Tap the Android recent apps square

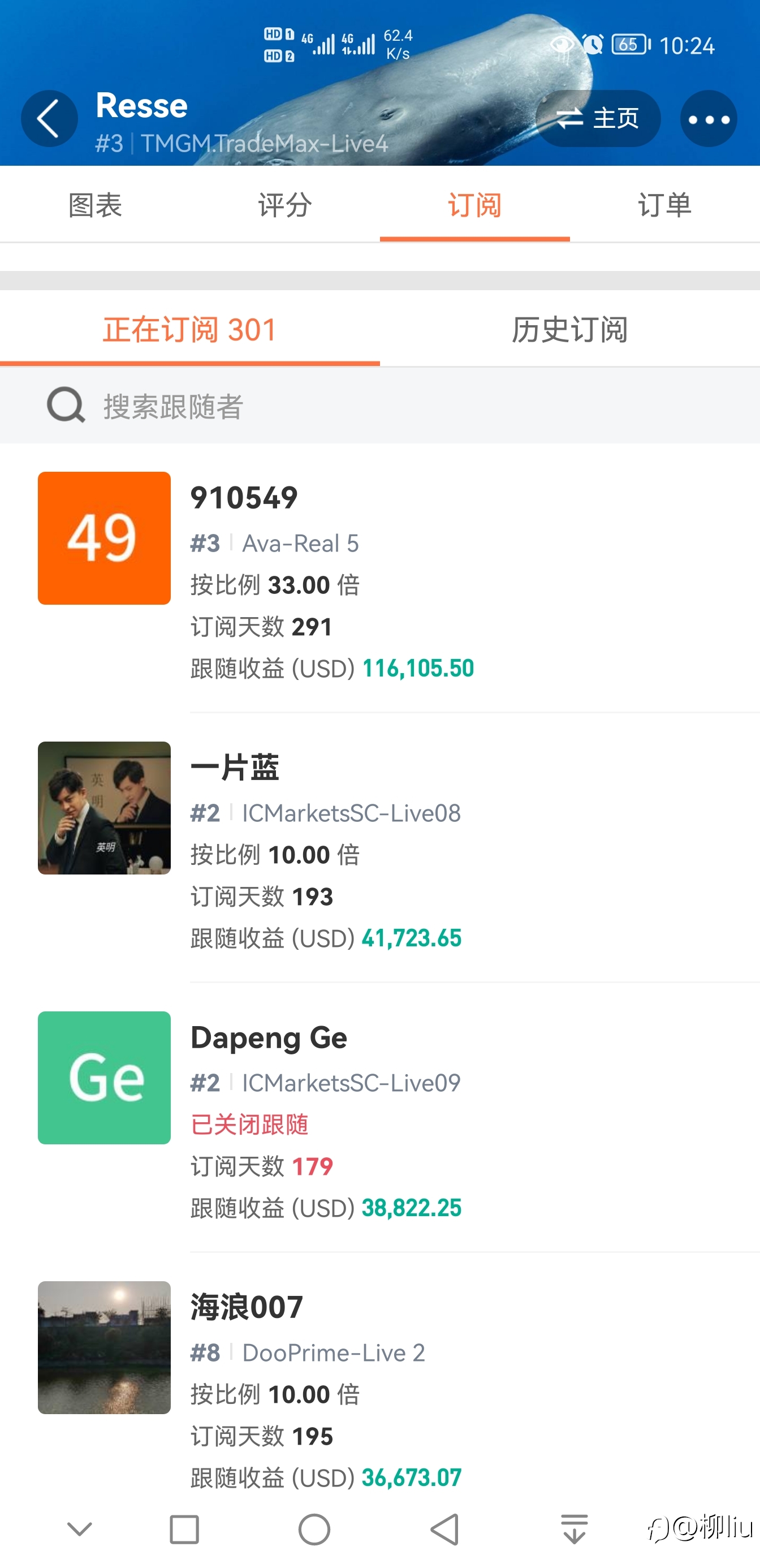[184, 1530]
